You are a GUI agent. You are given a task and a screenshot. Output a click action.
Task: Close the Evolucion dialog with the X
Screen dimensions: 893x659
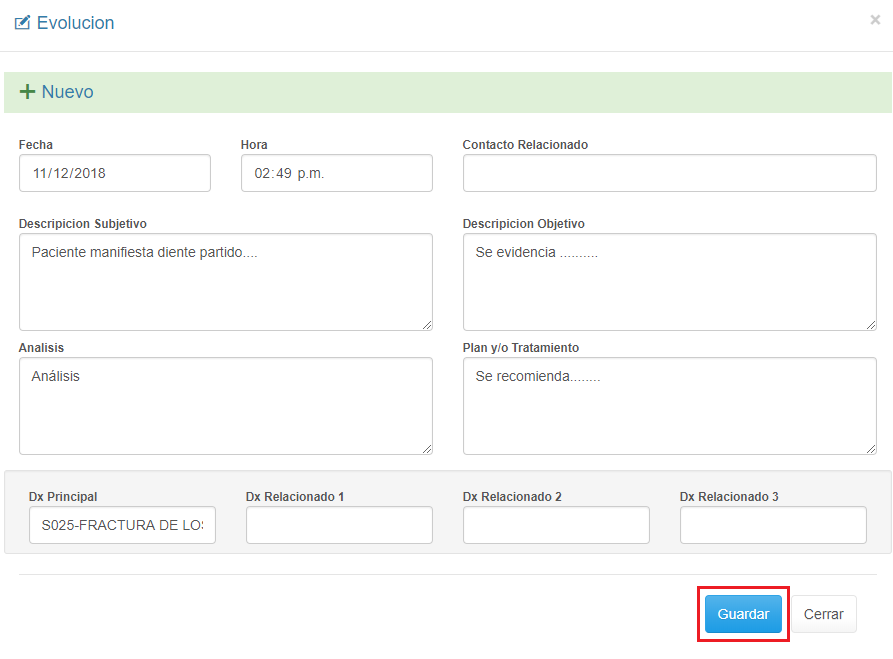click(875, 20)
